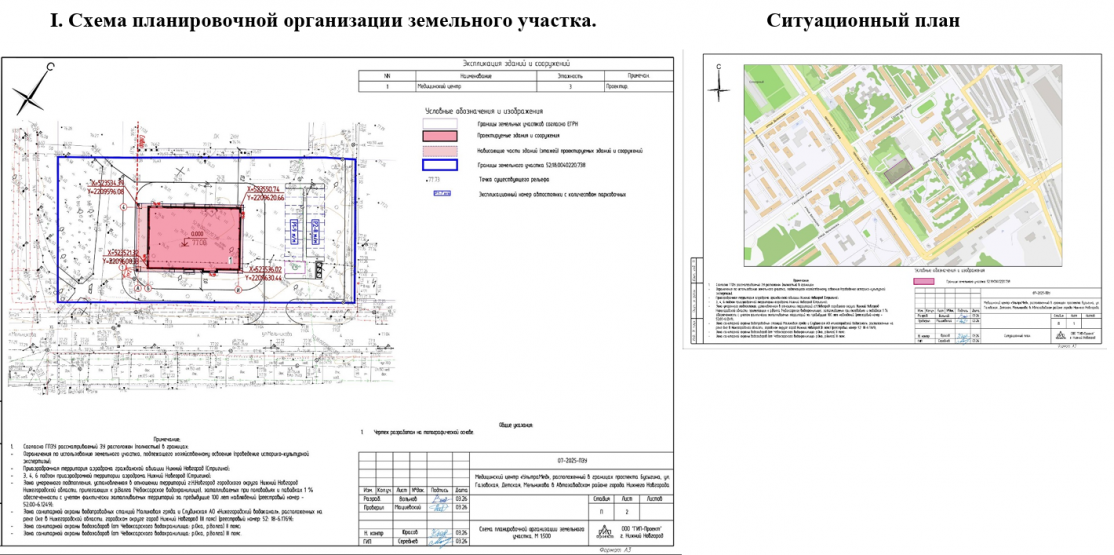Viewport: 1114px width, 555px height.
Task: Click the heading 'Ситуационный план'
Action: 863,21
